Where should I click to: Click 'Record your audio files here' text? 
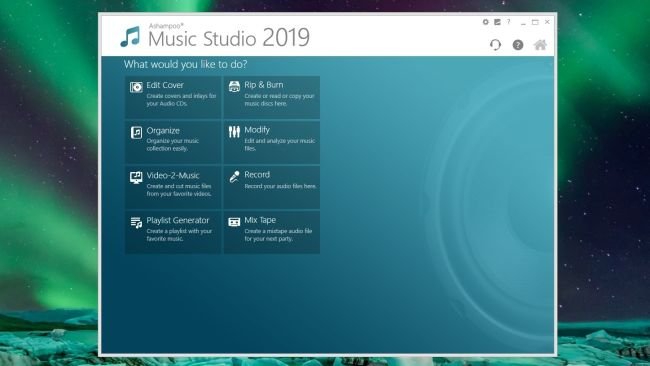click(x=280, y=186)
